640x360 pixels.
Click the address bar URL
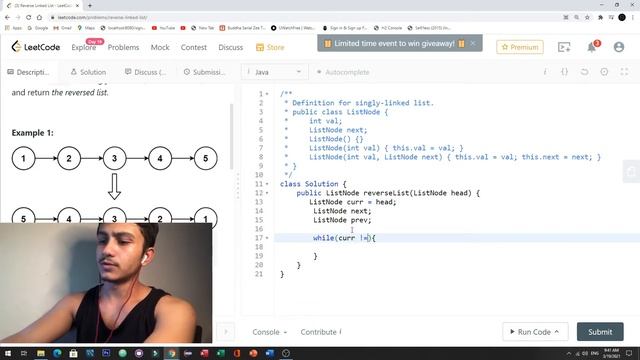tap(102, 18)
